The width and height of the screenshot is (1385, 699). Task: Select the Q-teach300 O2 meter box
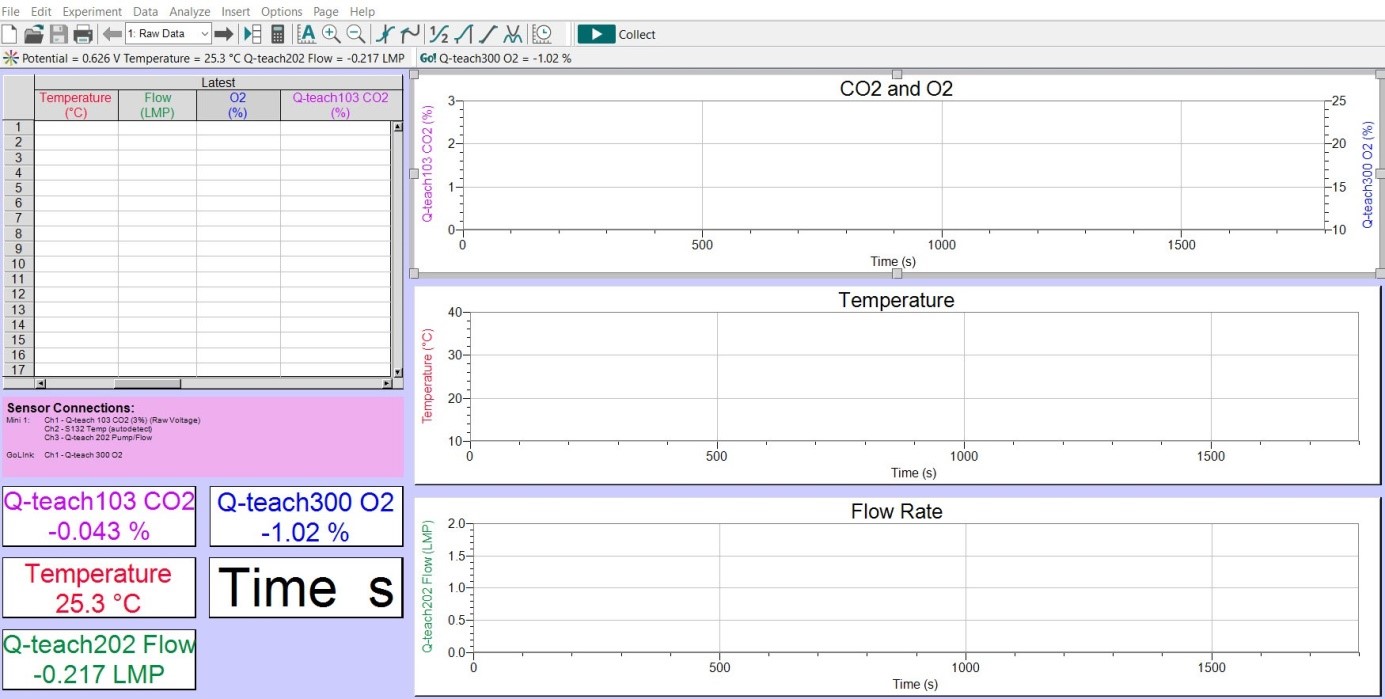pyautogui.click(x=306, y=516)
